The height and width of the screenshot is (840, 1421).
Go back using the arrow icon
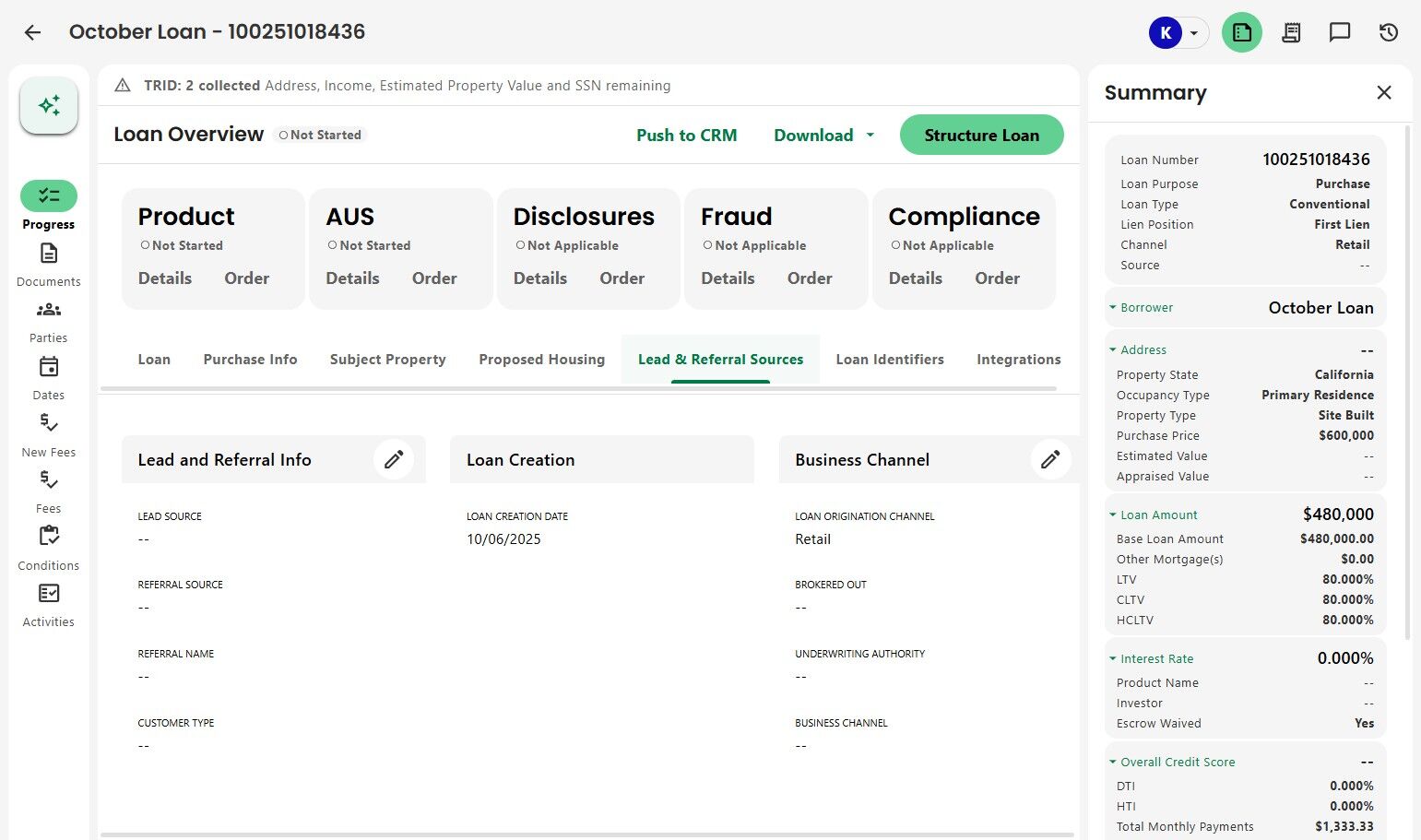click(x=32, y=32)
